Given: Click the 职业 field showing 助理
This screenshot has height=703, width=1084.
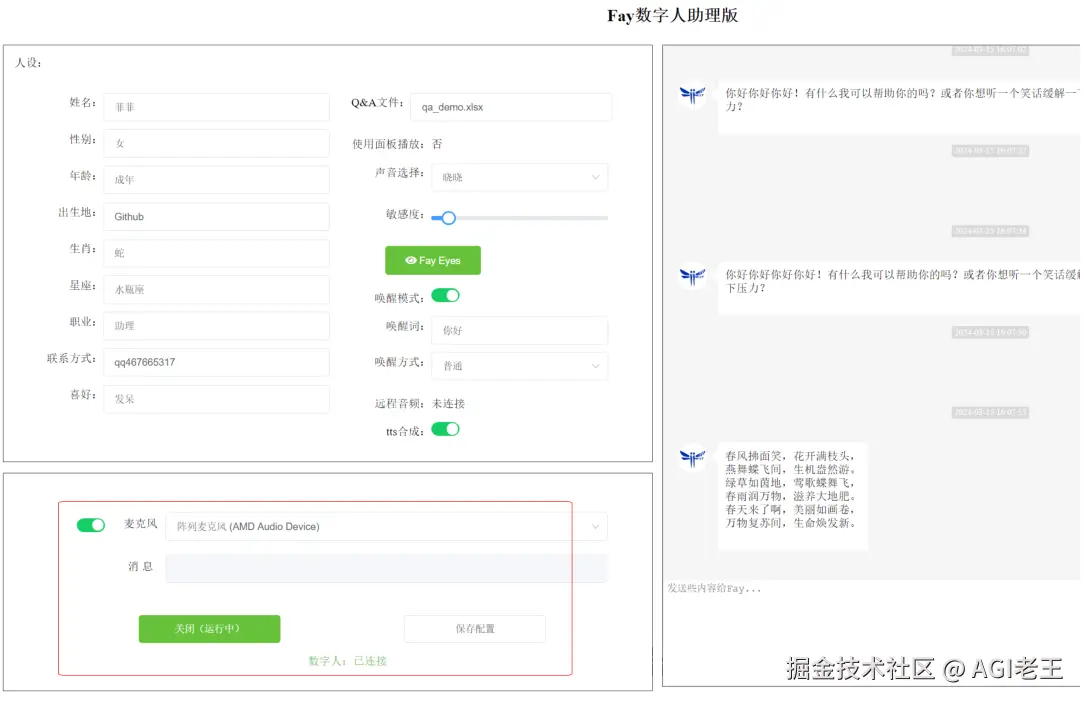Looking at the screenshot, I should [216, 326].
